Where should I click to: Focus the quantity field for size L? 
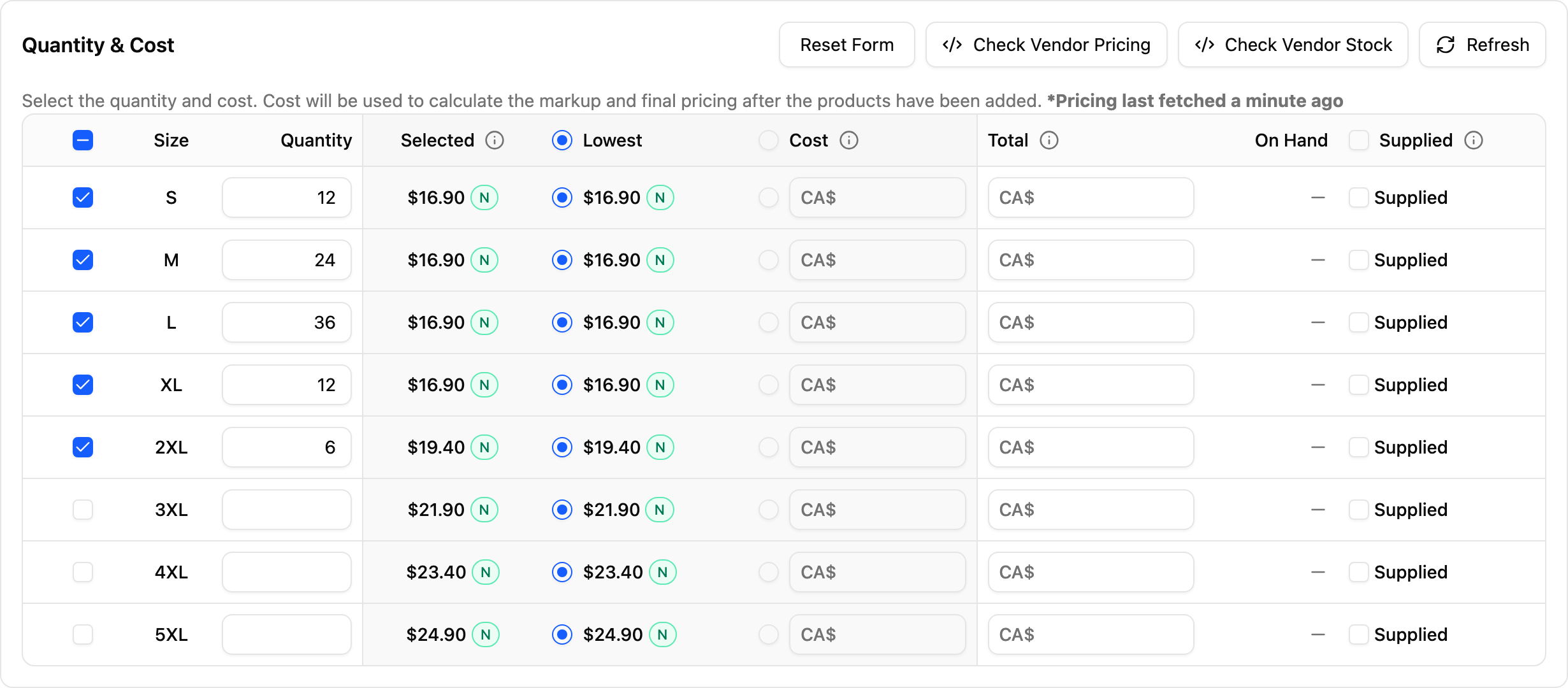click(287, 322)
